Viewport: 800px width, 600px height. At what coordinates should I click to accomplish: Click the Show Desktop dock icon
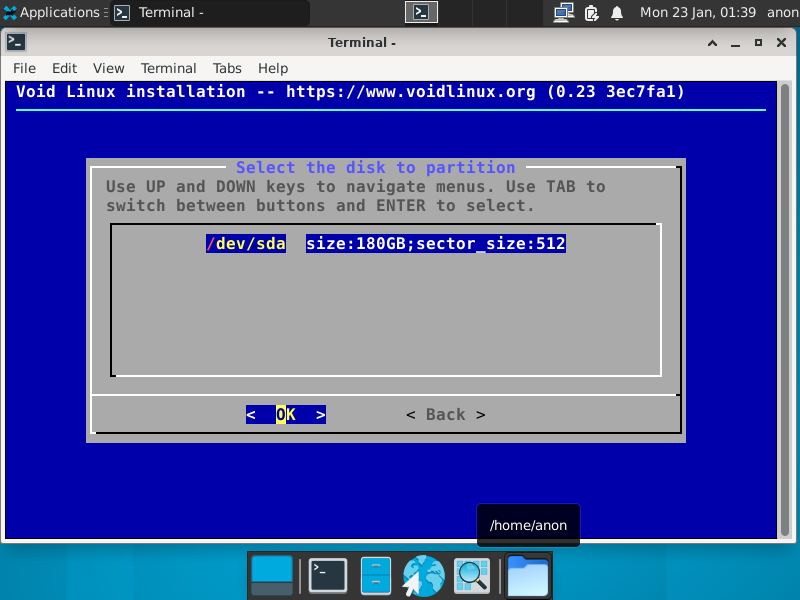point(272,576)
